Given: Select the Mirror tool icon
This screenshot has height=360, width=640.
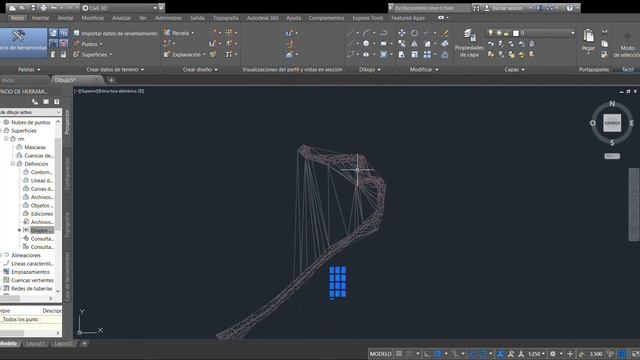Looking at the screenshot, I should [x=414, y=44].
